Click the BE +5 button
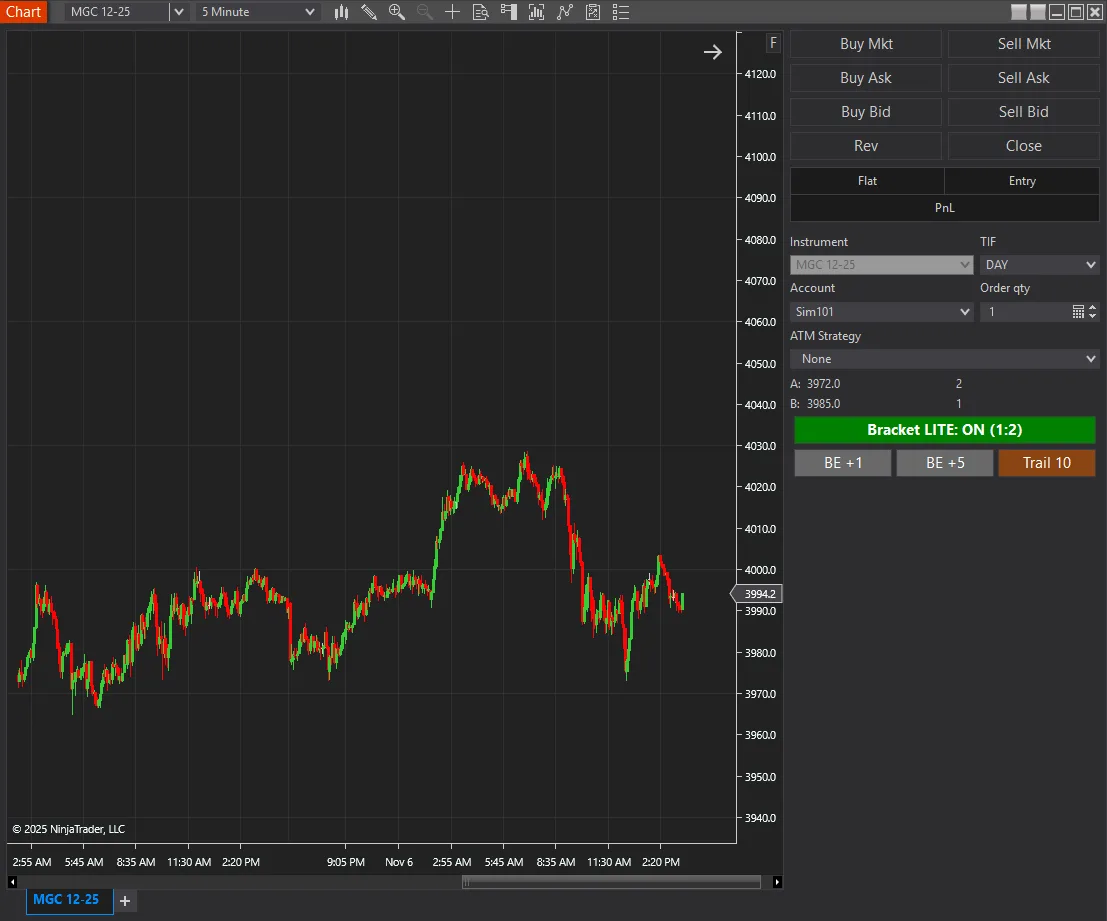The width and height of the screenshot is (1107, 921). tap(945, 463)
